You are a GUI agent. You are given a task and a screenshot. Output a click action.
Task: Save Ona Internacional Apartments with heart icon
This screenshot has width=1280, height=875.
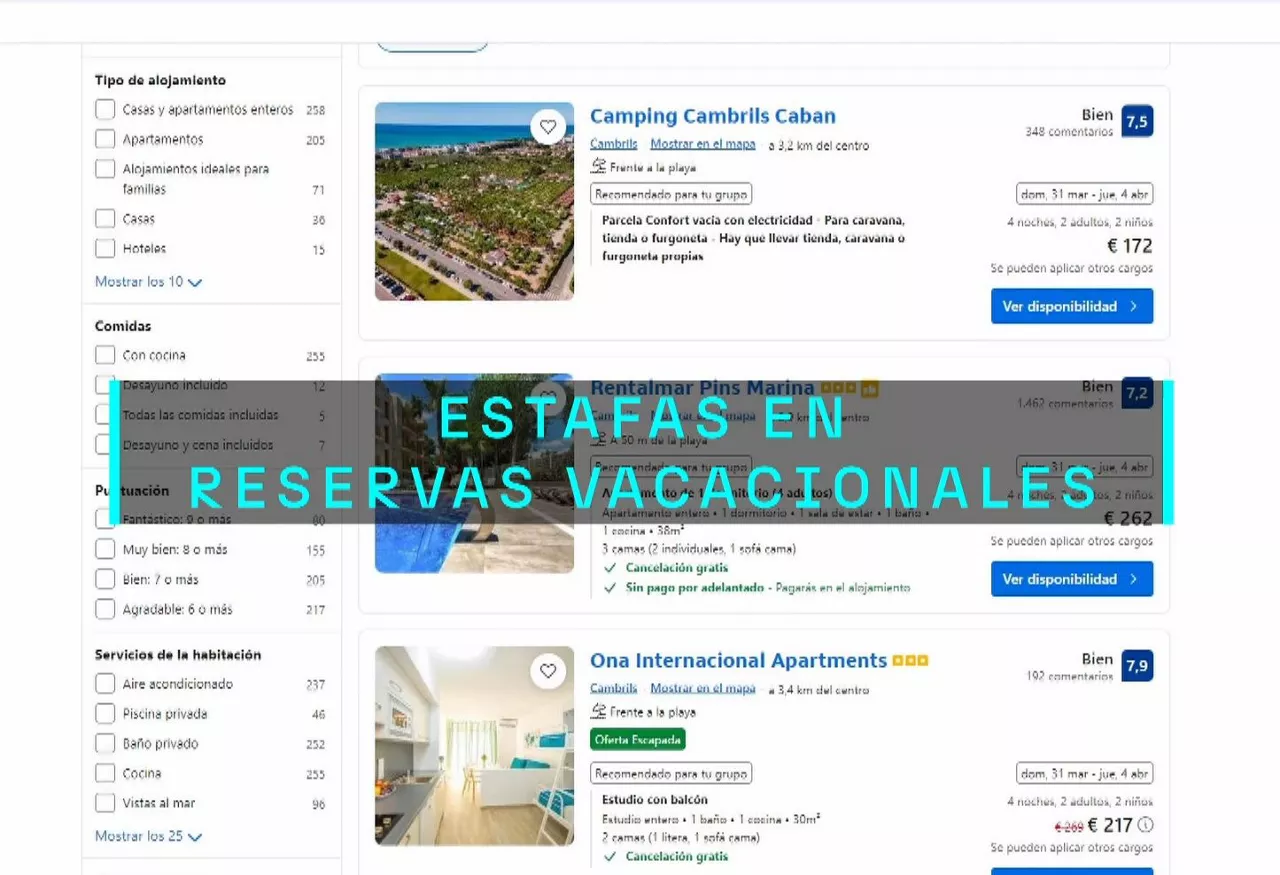548,671
